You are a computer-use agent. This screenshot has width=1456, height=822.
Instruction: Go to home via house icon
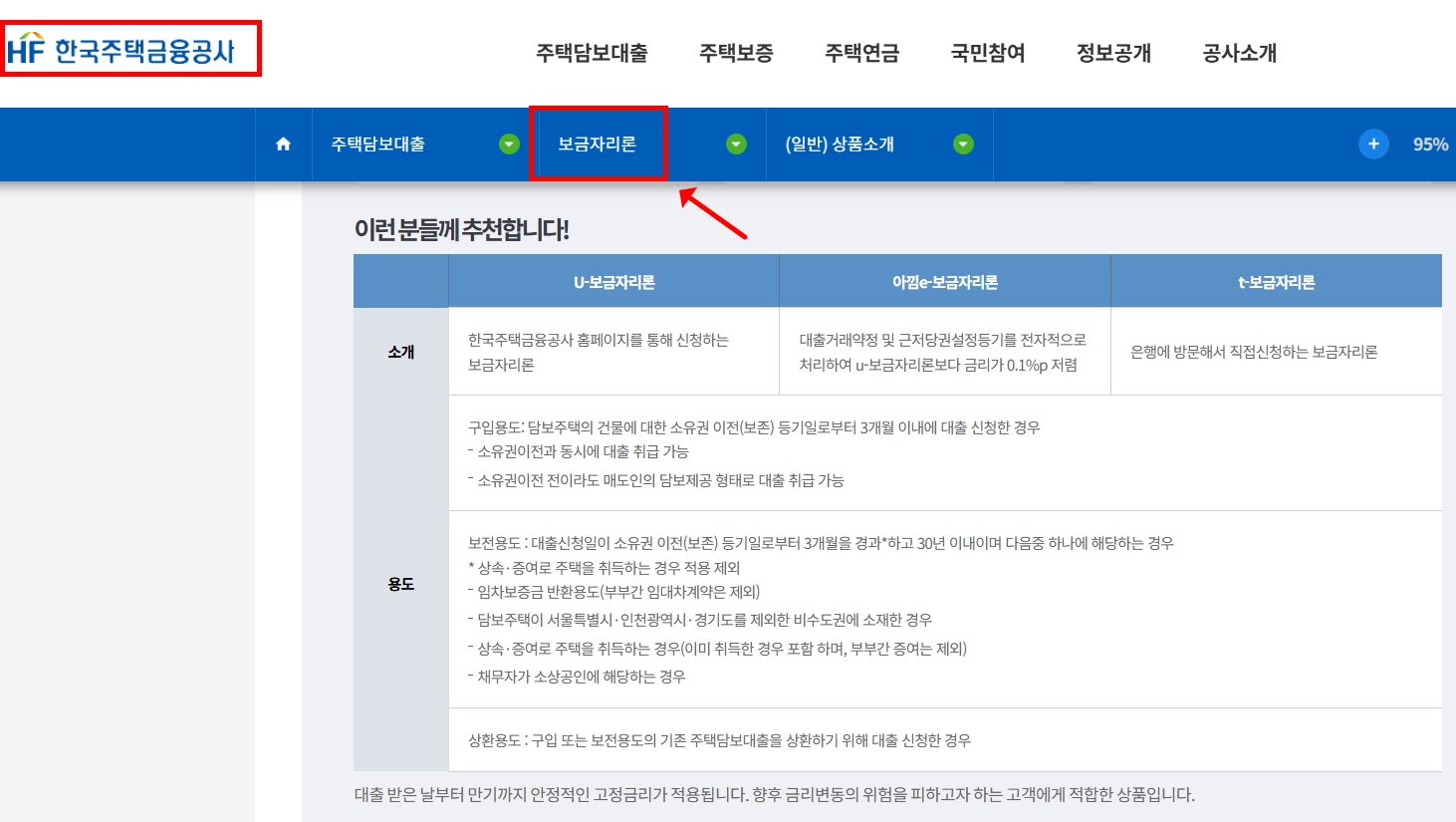click(x=283, y=144)
